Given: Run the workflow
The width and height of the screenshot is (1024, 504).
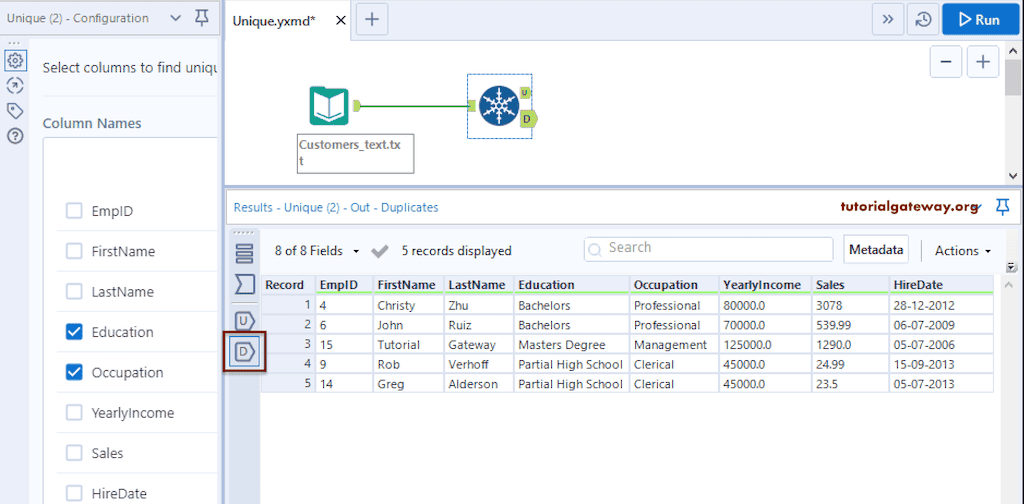Looking at the screenshot, I should pyautogui.click(x=979, y=20).
